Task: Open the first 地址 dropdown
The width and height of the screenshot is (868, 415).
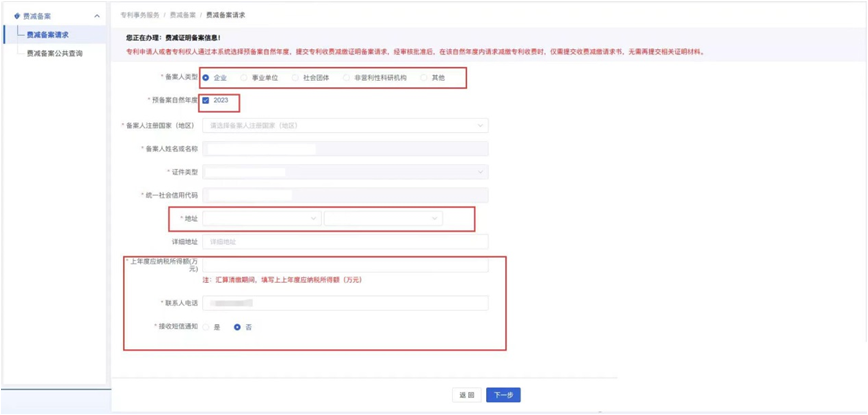Action: click(262, 219)
